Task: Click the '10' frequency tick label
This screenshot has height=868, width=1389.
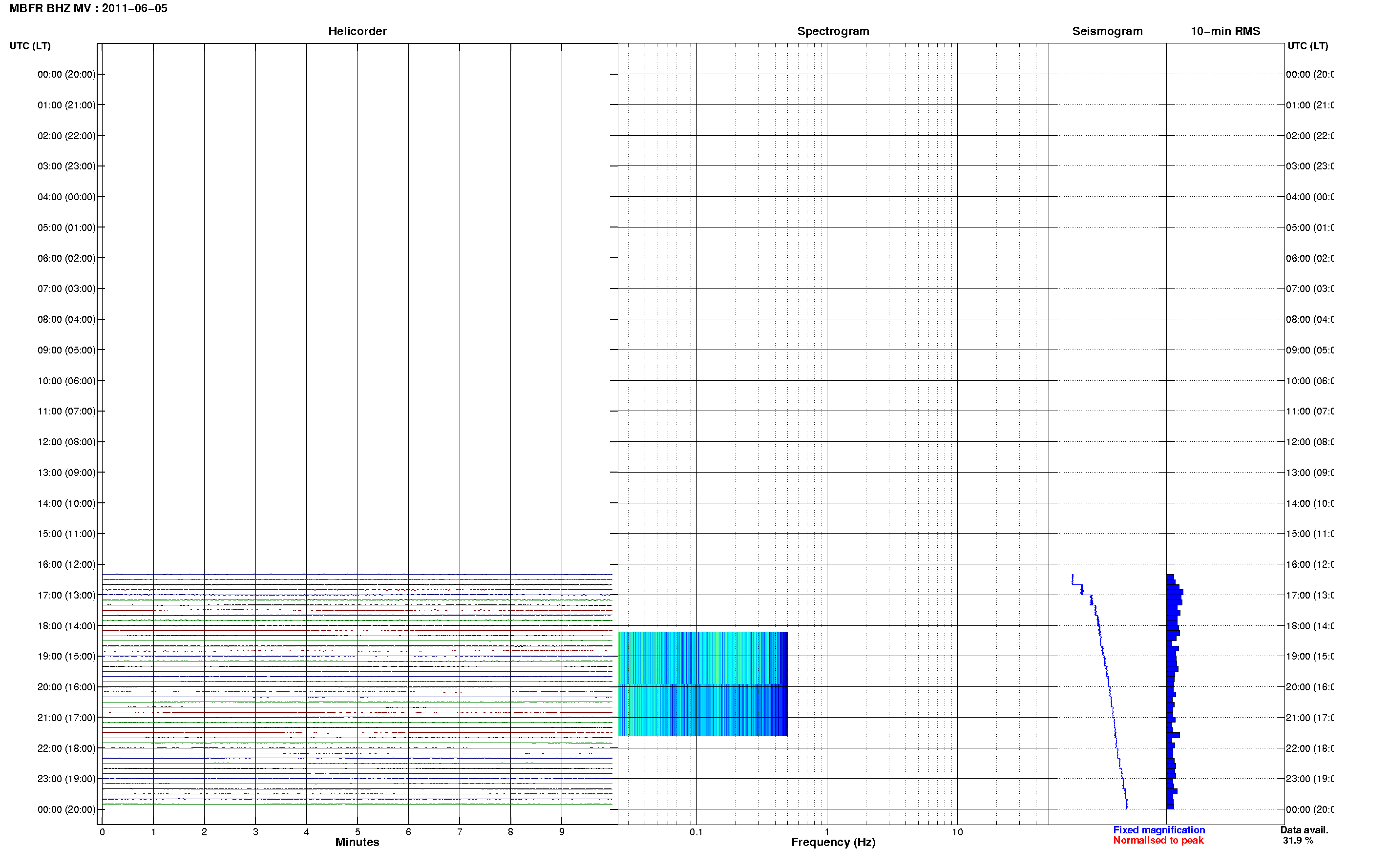Action: click(x=957, y=832)
